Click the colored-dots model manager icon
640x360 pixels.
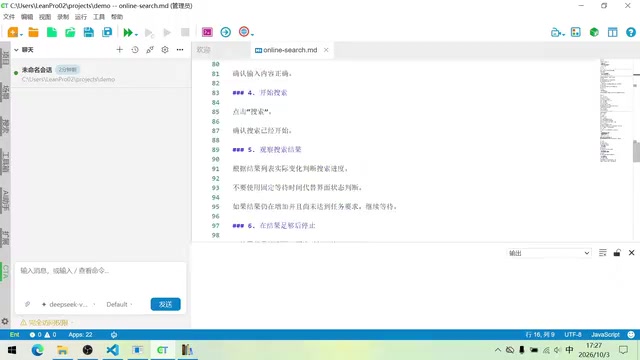(576, 32)
